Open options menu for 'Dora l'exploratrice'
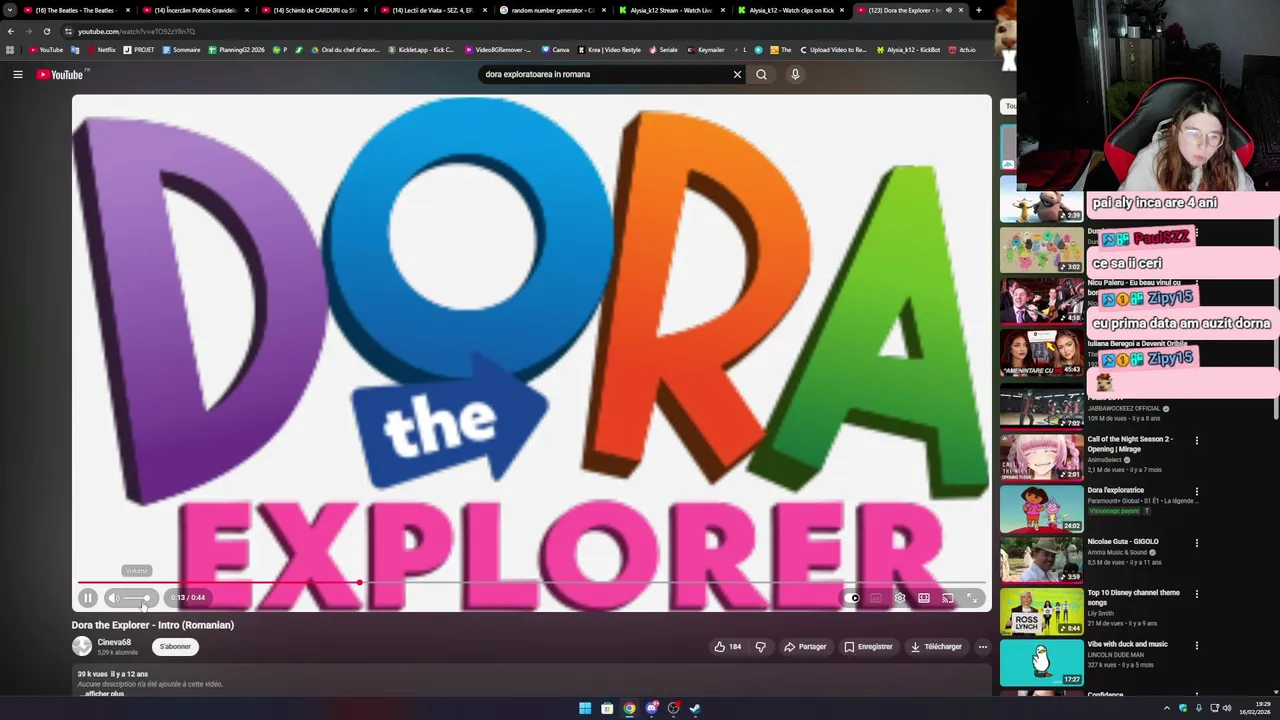Image resolution: width=1280 pixels, height=720 pixels. point(1196,492)
